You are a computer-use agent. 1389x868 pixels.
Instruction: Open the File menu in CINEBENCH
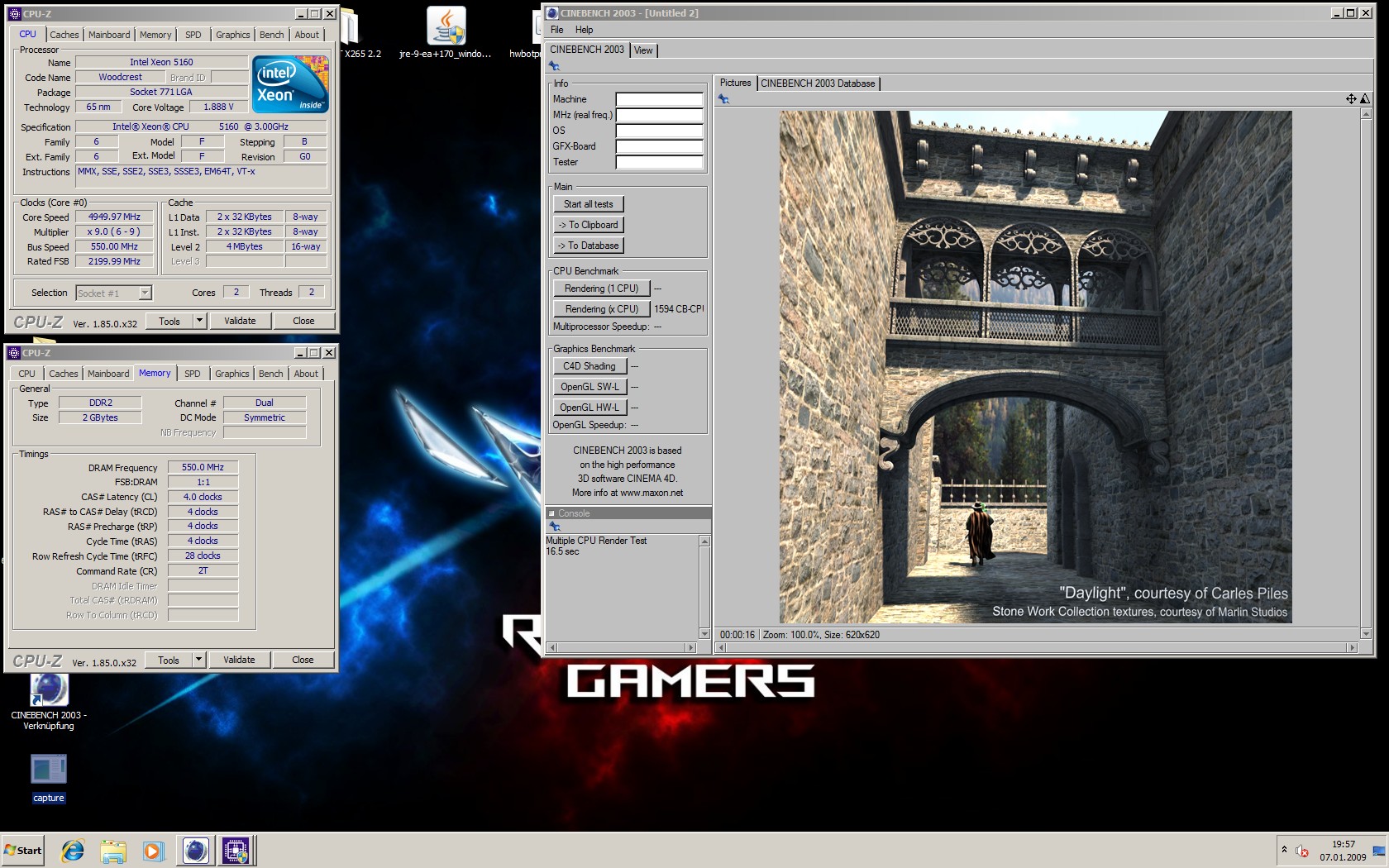(557, 30)
